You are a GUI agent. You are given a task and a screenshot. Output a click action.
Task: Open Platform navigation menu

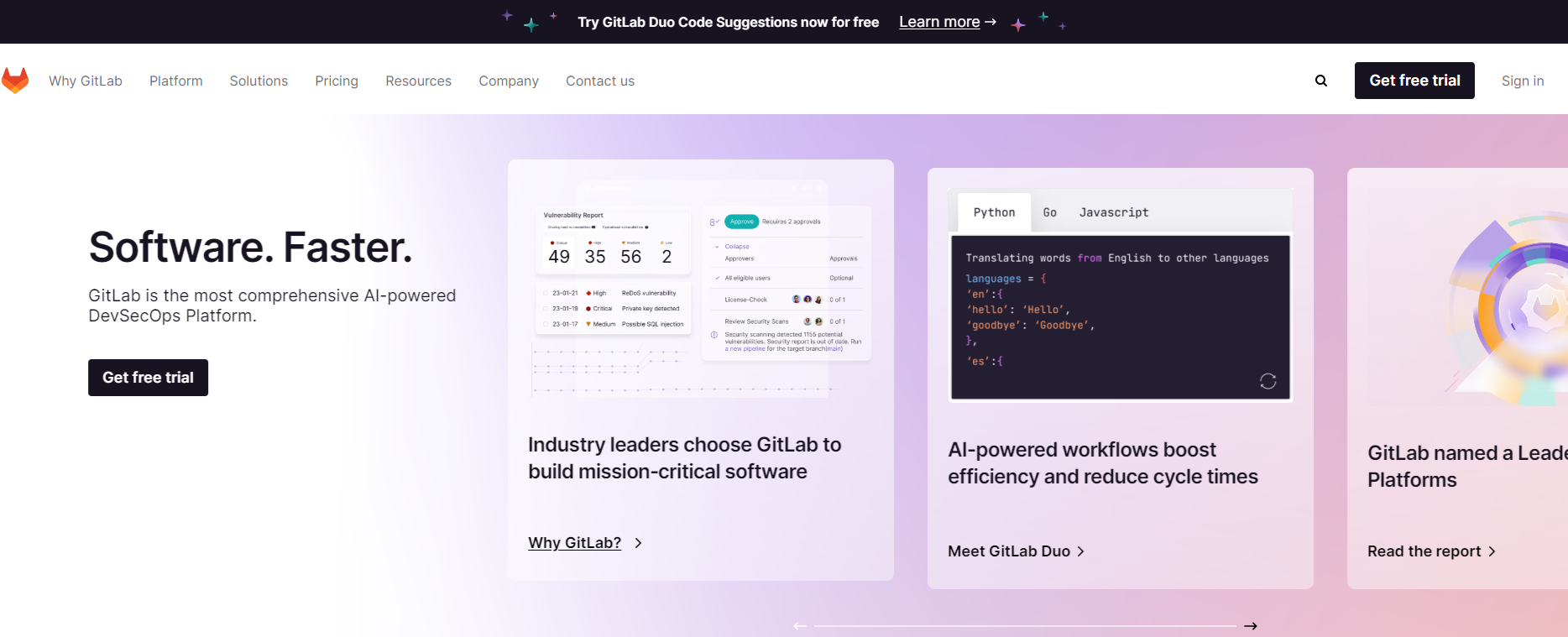pyautogui.click(x=176, y=81)
